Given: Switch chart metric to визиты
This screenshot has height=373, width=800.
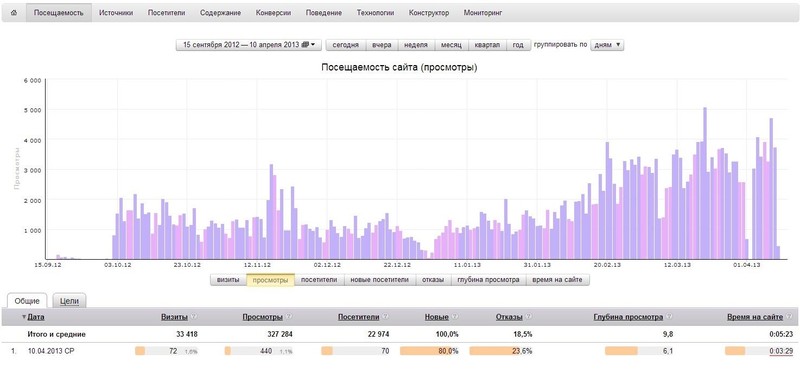Looking at the screenshot, I should [228, 280].
